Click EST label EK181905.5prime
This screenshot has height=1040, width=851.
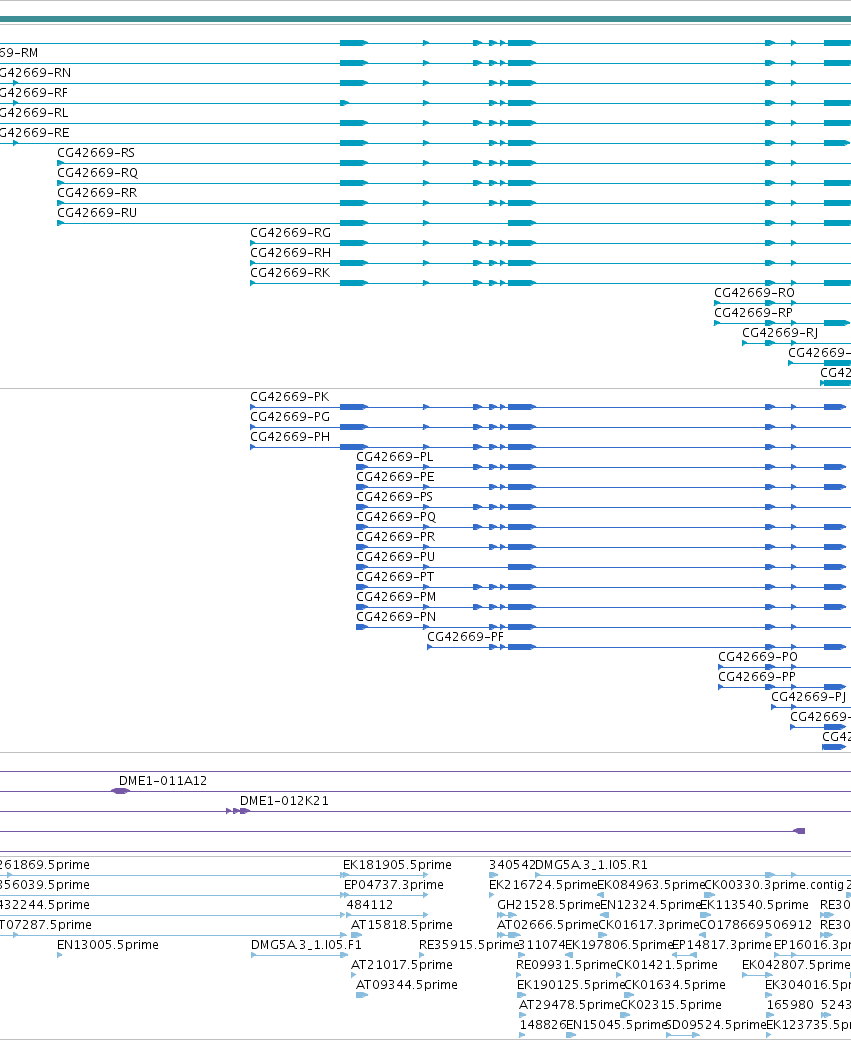click(397, 864)
